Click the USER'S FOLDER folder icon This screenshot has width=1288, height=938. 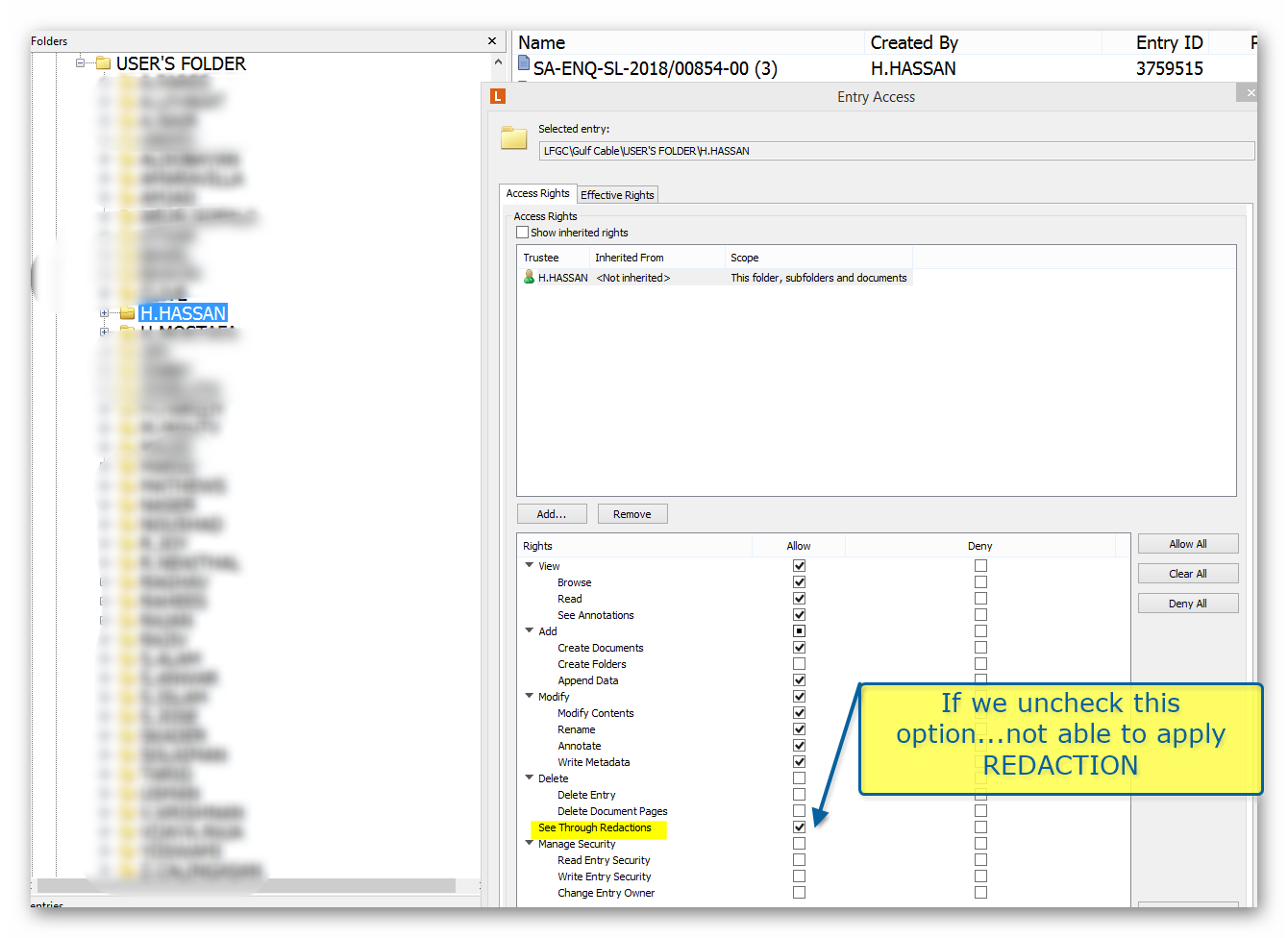point(103,63)
